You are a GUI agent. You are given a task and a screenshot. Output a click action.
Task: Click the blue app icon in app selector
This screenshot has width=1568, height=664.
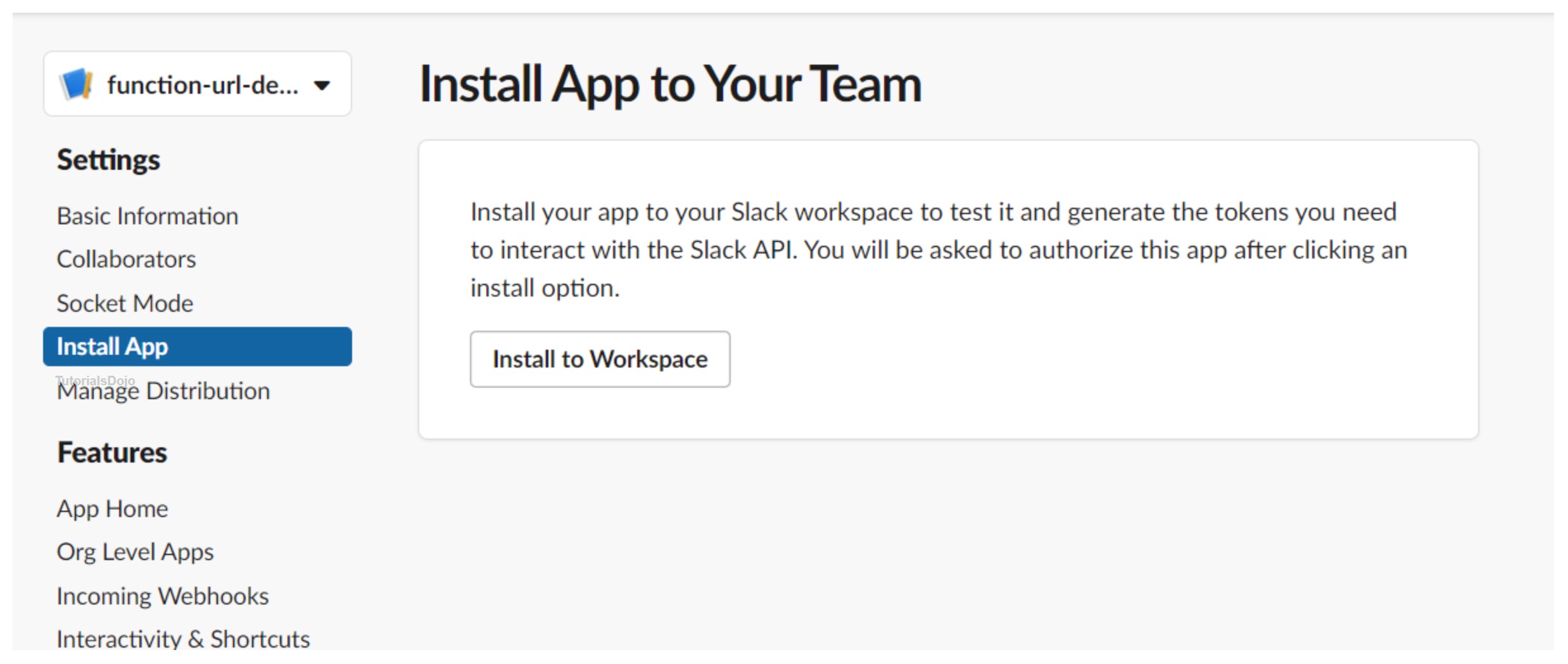tap(75, 84)
